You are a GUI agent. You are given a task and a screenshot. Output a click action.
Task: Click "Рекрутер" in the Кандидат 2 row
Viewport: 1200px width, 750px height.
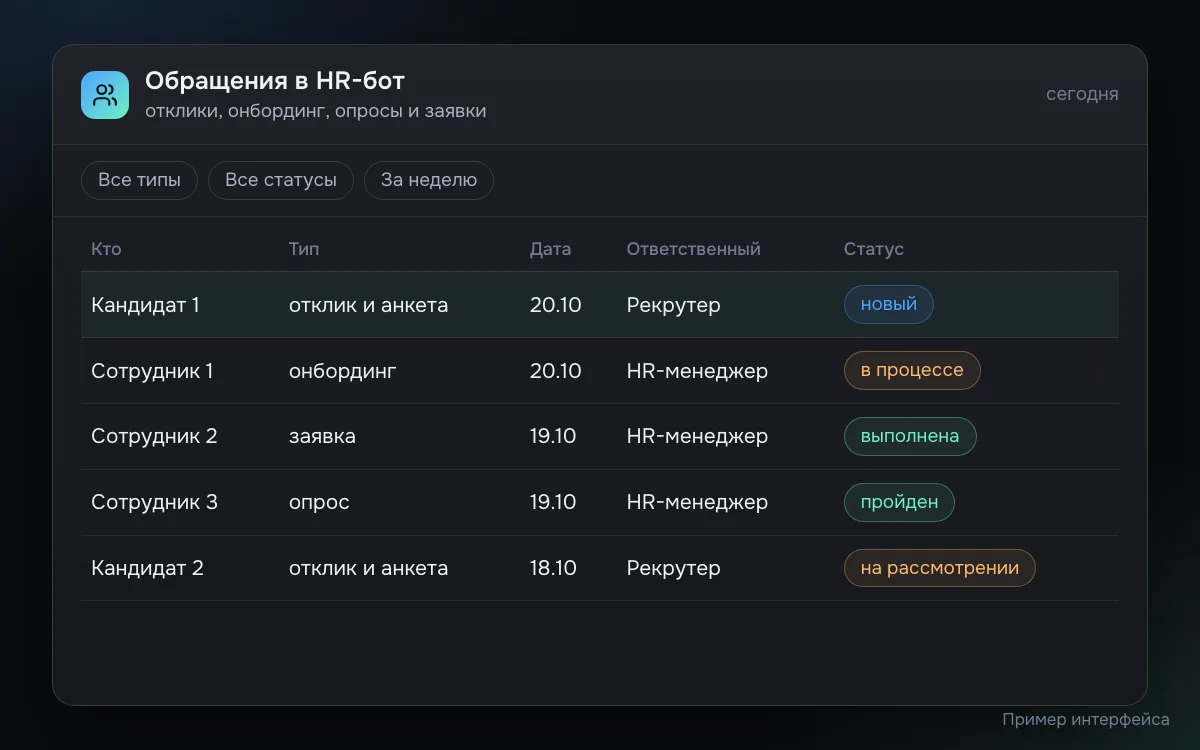(x=674, y=568)
